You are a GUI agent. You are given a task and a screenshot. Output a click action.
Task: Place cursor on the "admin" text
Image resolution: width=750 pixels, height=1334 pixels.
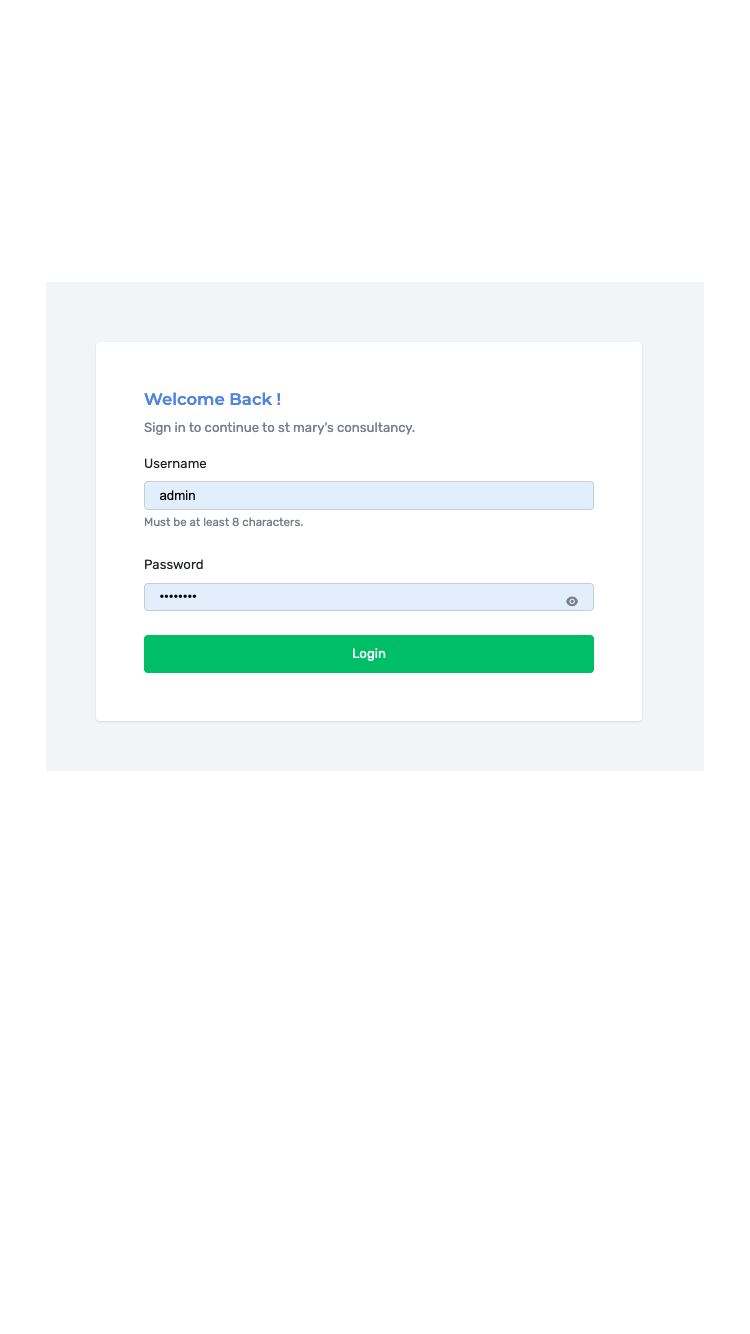pyautogui.click(x=178, y=496)
